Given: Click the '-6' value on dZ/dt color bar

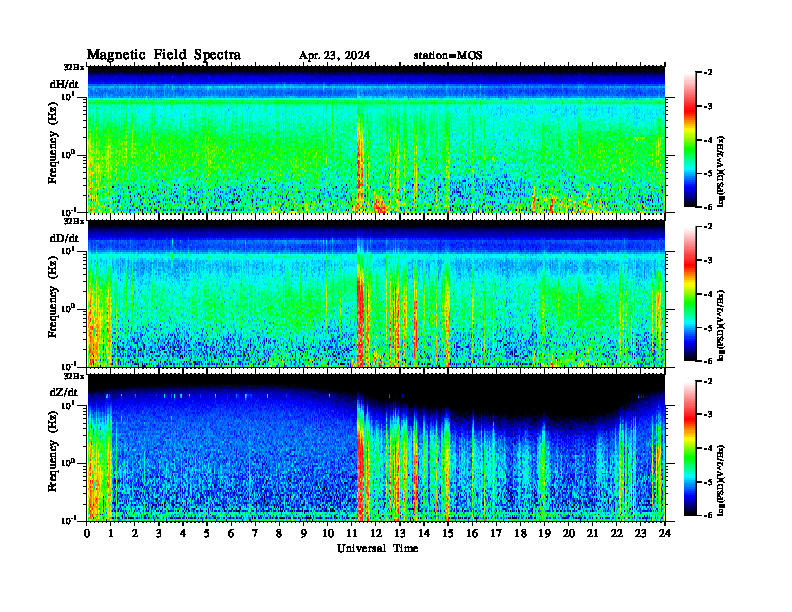Looking at the screenshot, I should tap(708, 515).
